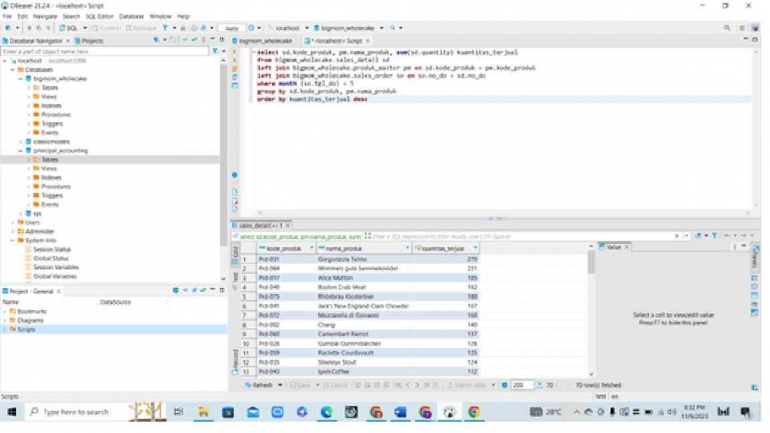The image size is (770, 433).
Task: Switch results to Grid view side tab
Action: click(235, 253)
